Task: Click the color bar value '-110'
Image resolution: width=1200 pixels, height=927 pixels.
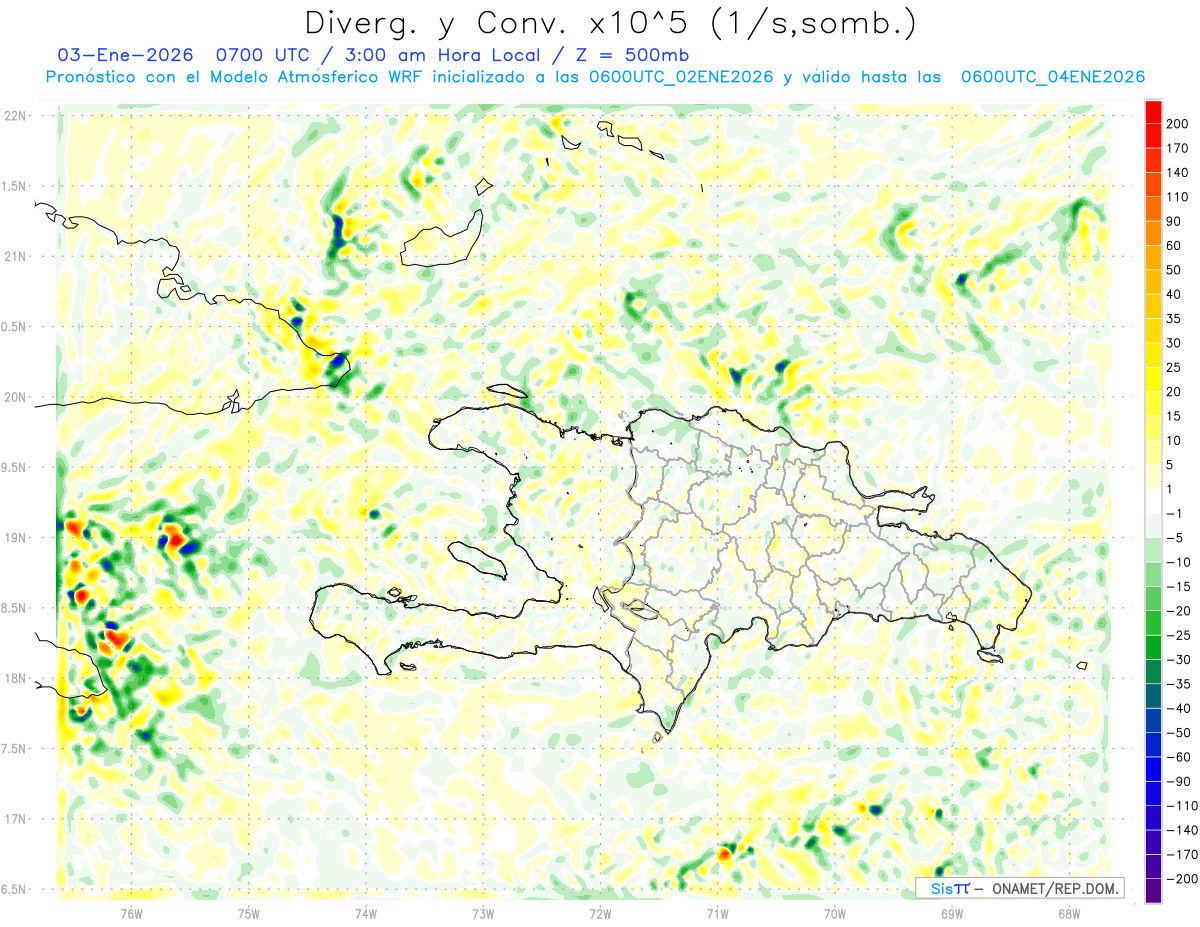Action: [x=1183, y=806]
